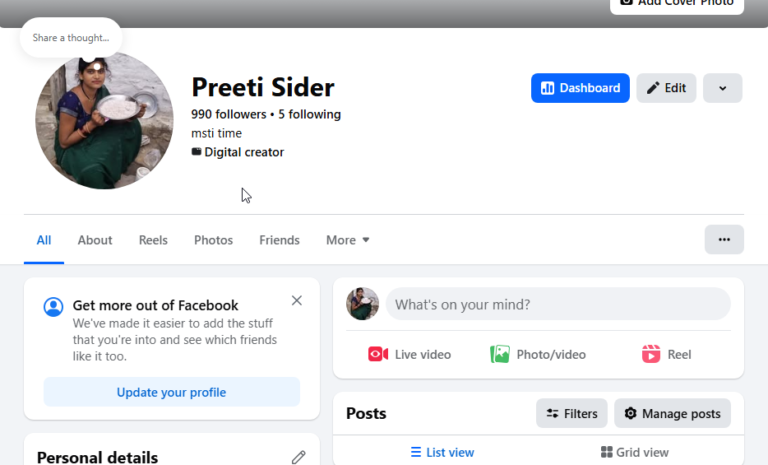Open the Friends tab
The width and height of the screenshot is (768, 465).
pyautogui.click(x=279, y=240)
